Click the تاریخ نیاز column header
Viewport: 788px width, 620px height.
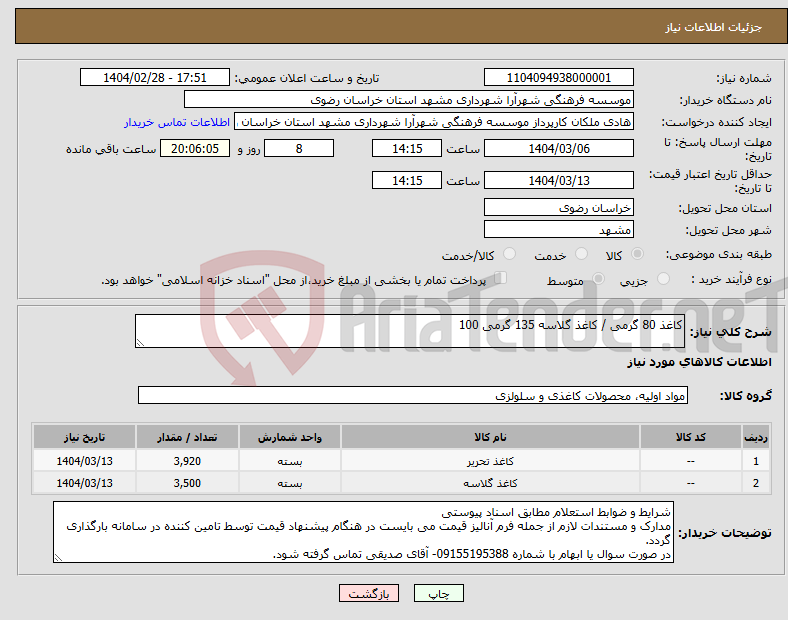[x=84, y=437]
